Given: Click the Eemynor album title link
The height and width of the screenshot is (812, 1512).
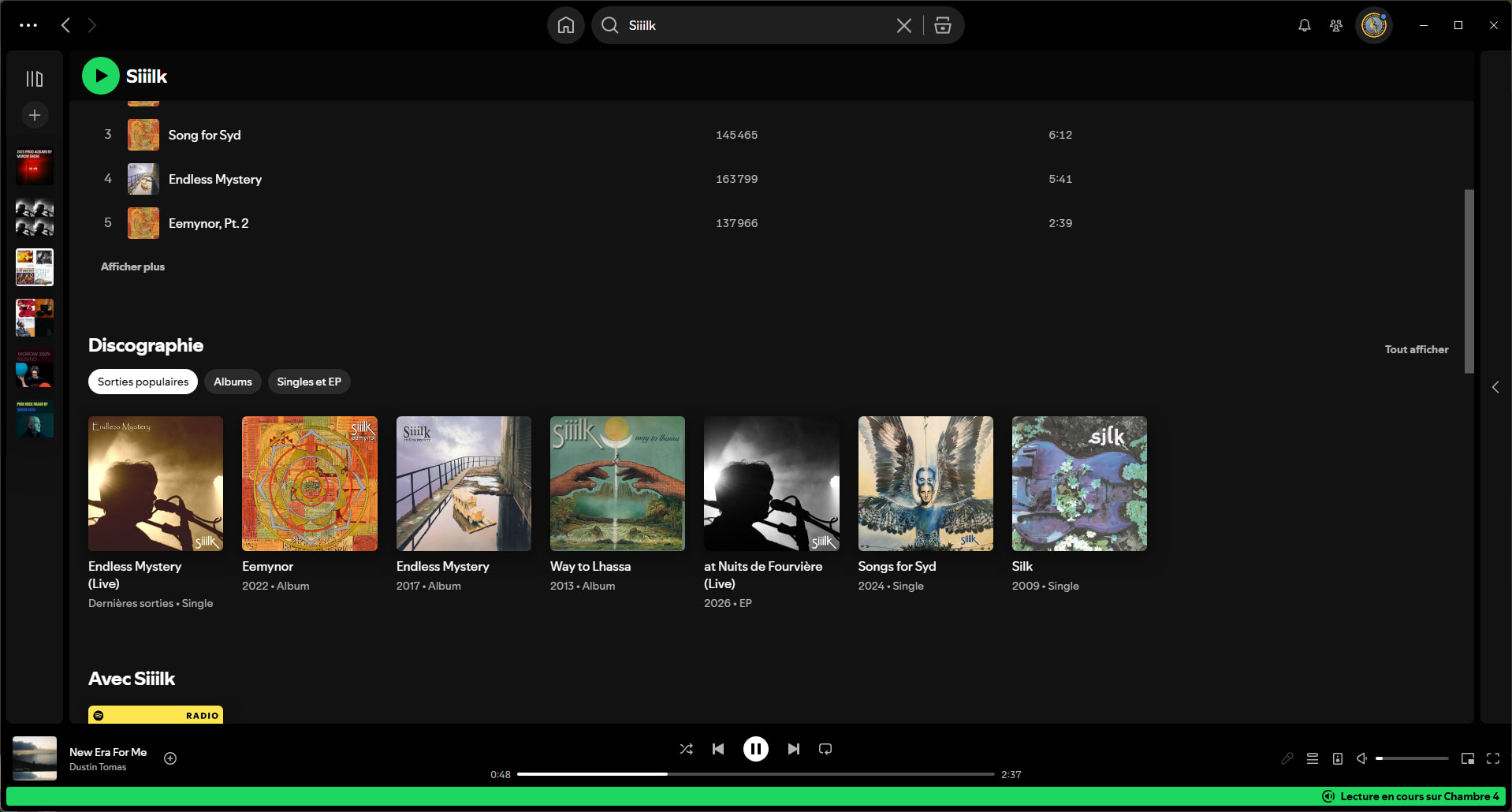Looking at the screenshot, I should pos(268,566).
